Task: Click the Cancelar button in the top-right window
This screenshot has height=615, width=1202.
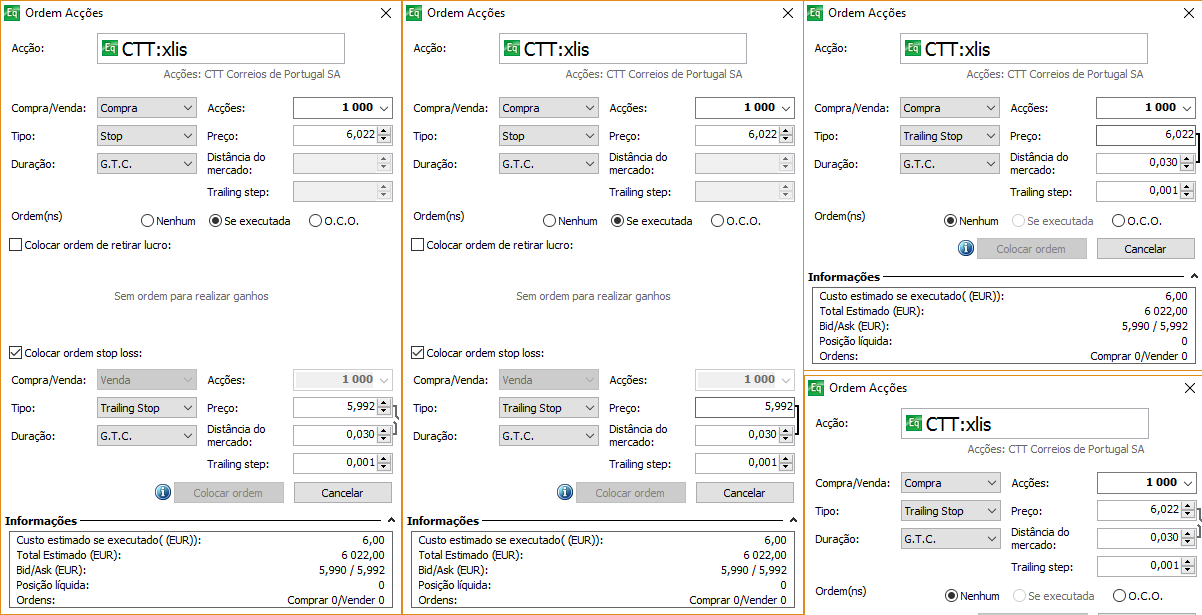Action: click(x=1146, y=249)
